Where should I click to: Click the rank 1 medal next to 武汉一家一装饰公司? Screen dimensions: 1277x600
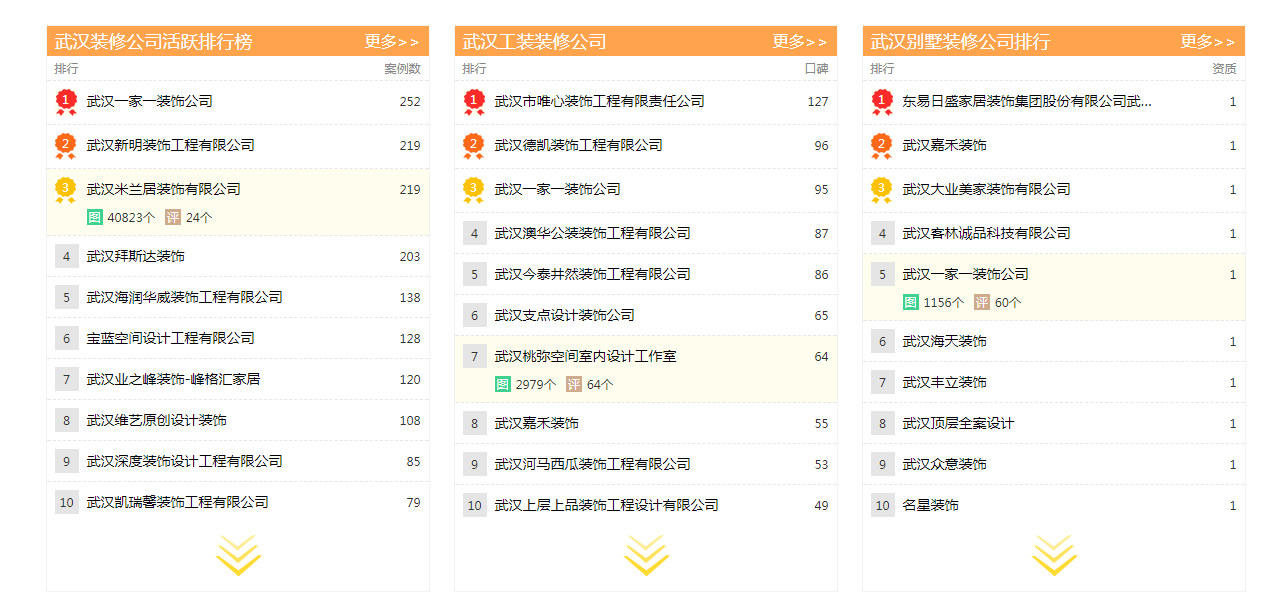[x=64, y=101]
